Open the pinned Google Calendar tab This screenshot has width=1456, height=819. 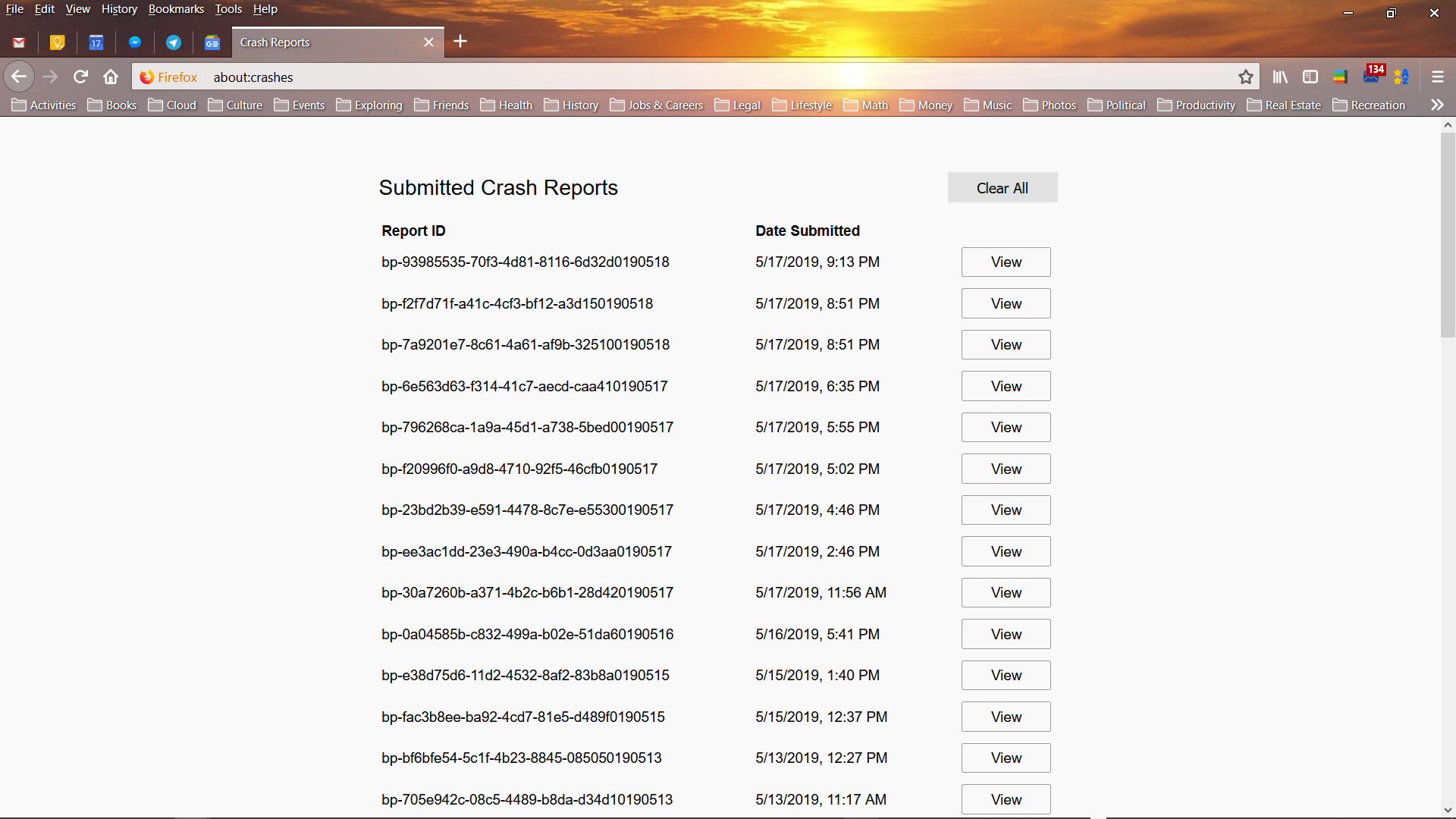(96, 42)
